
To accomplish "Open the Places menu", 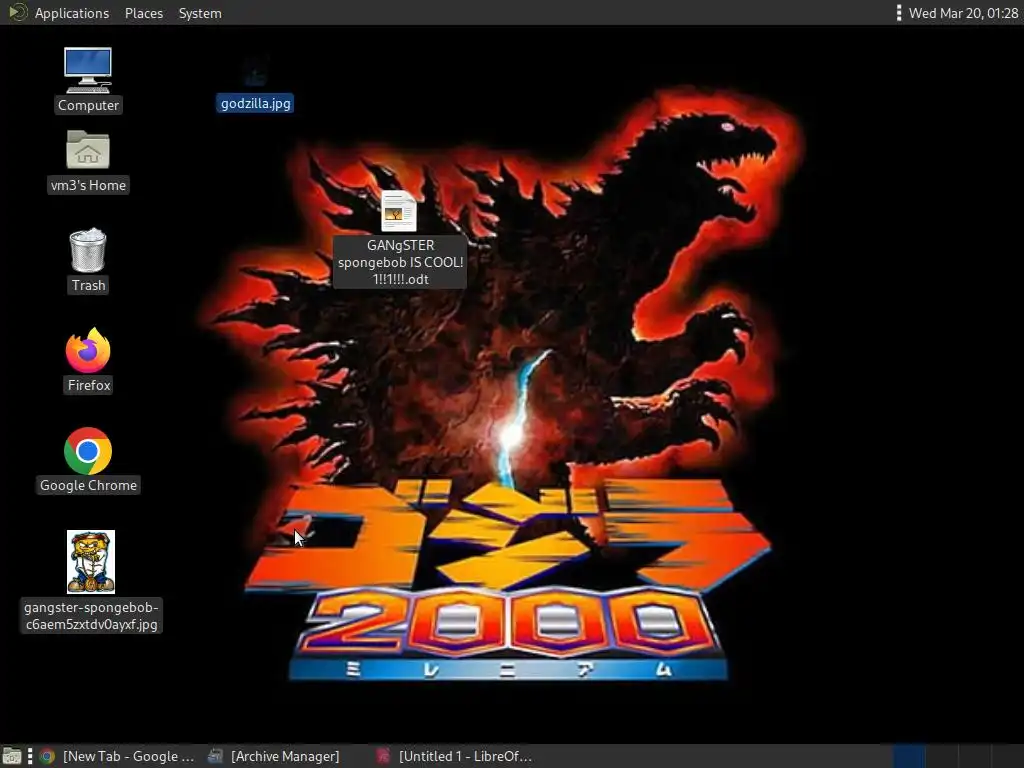I will 144,13.
